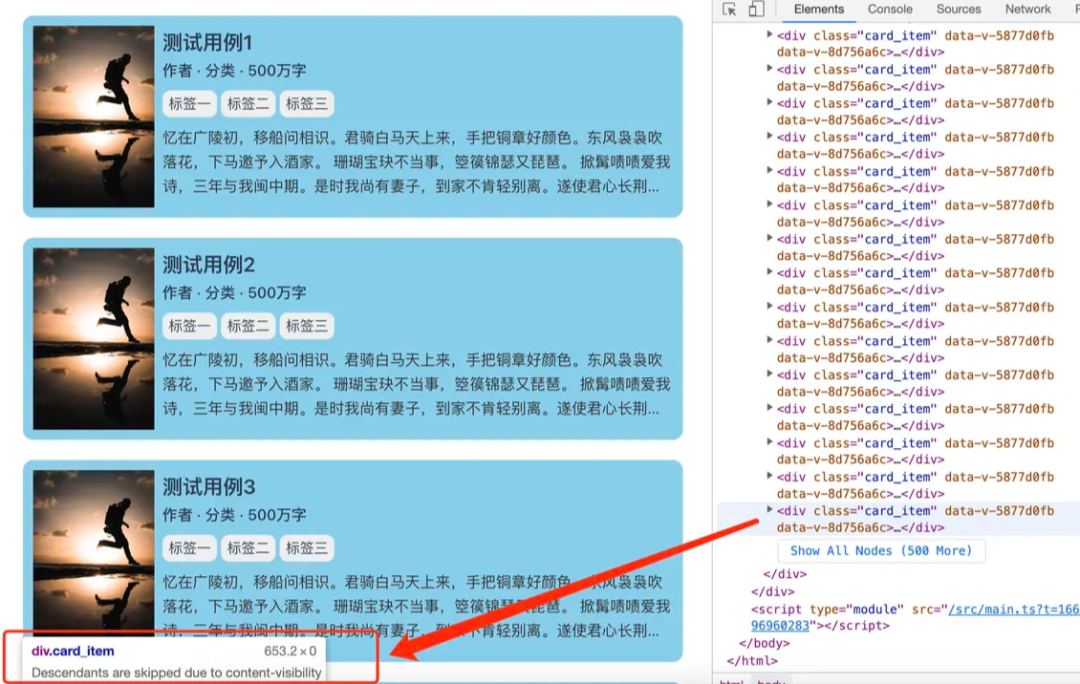
Task: Click 标签三 tag in 测试用例2 card
Action: pos(307,326)
